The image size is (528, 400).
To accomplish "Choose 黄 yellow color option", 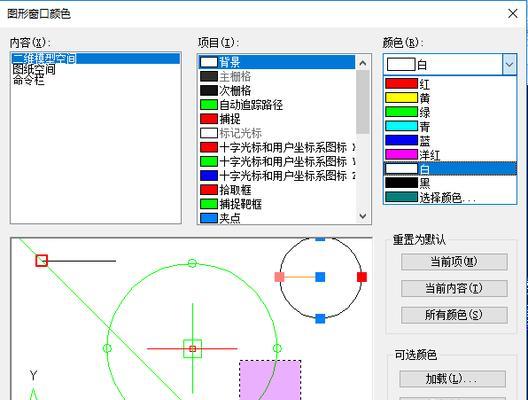I will pos(450,98).
